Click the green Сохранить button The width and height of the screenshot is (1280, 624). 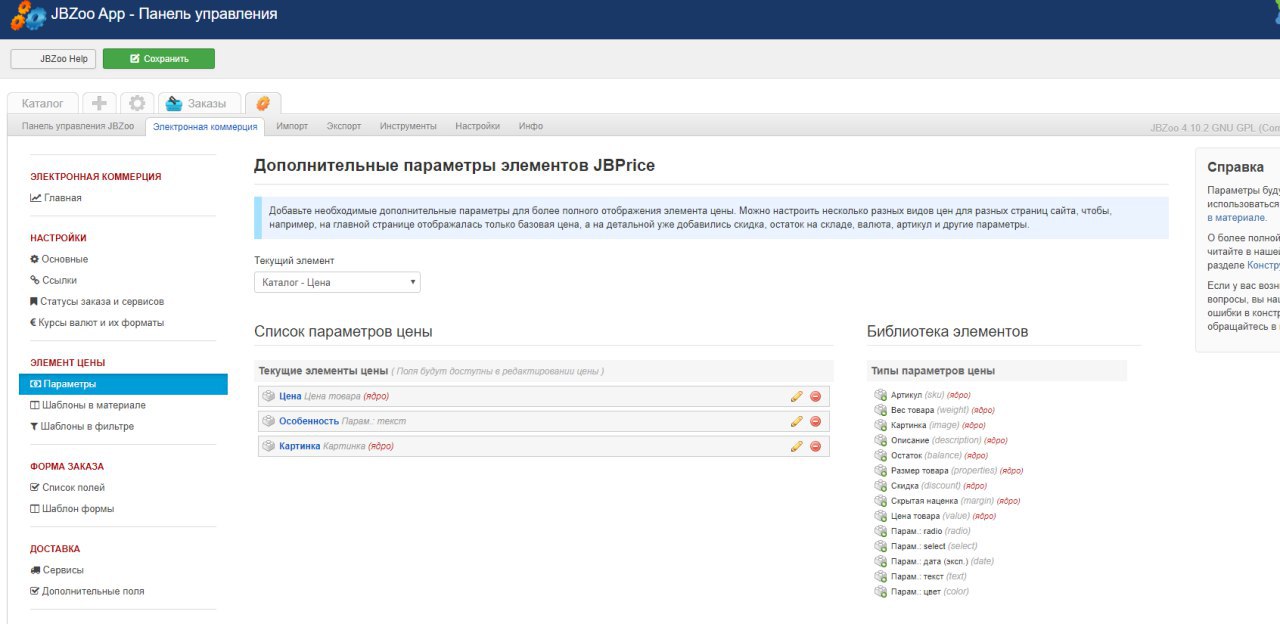pyautogui.click(x=159, y=59)
